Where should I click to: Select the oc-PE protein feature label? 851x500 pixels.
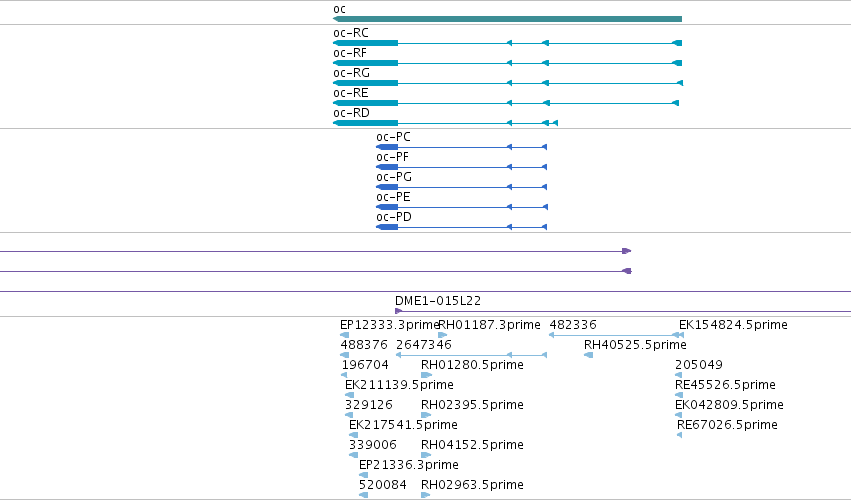[x=393, y=197]
